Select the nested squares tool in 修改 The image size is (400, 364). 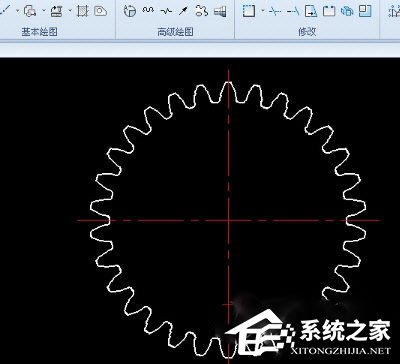point(365,11)
